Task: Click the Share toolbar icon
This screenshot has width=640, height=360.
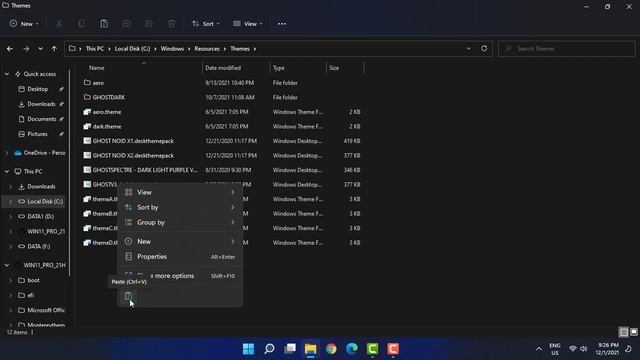Action: click(149, 24)
